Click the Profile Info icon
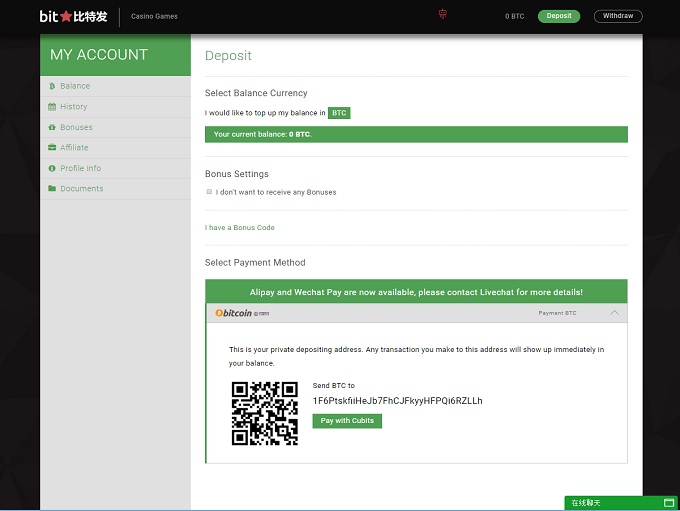This screenshot has height=511, width=680. point(52,168)
